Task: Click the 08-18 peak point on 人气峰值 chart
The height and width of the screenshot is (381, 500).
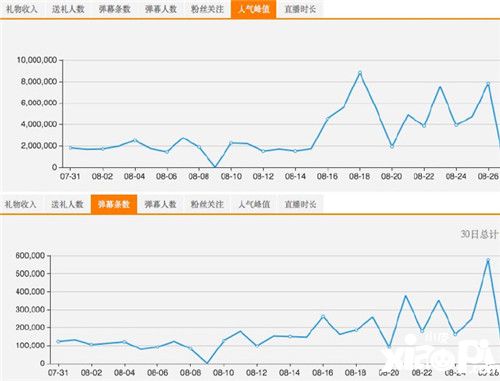Action: coord(360,72)
